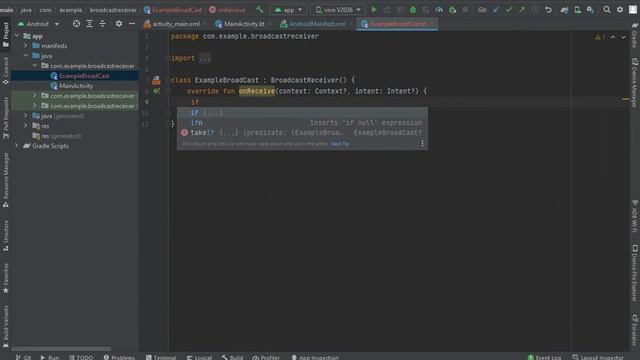Image resolution: width=640 pixels, height=360 pixels.
Task: Toggle the Device Manager right side panel
Action: (x=635, y=83)
